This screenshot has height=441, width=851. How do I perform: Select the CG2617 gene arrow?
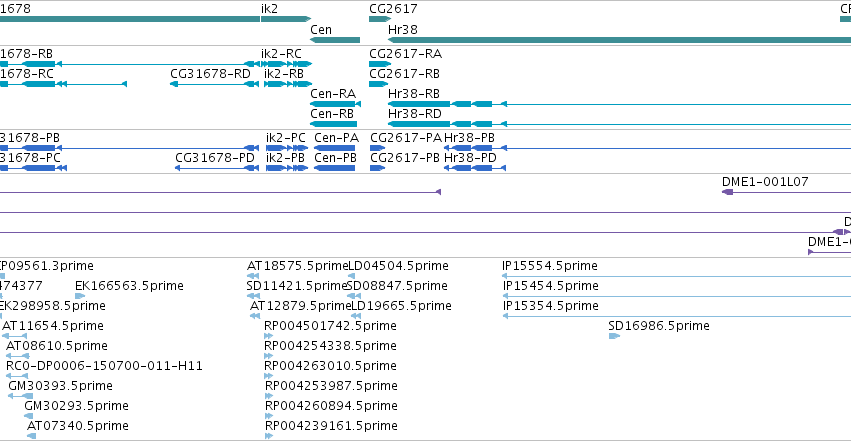coord(380,19)
